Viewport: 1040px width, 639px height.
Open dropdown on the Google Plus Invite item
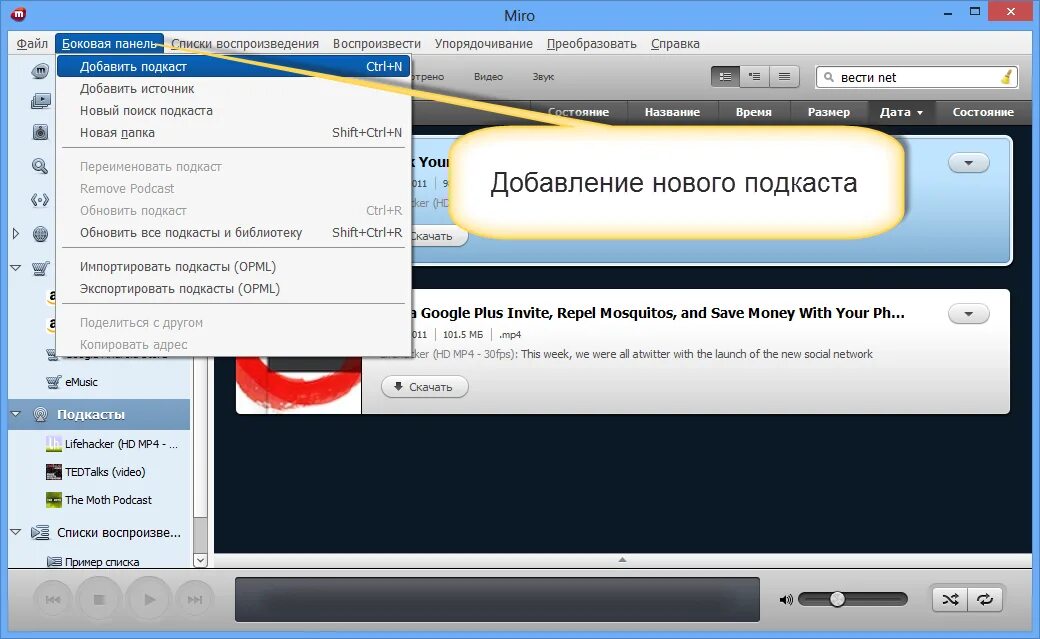(x=968, y=314)
